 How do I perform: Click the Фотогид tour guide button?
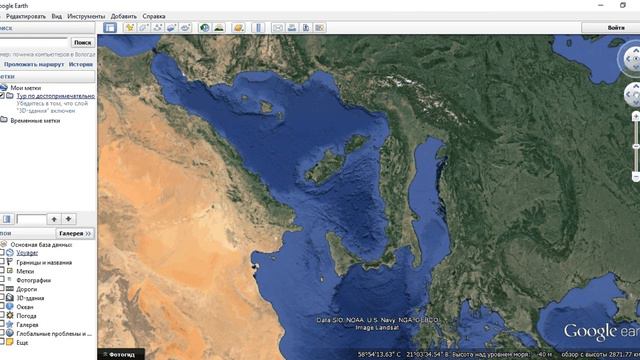point(121,354)
